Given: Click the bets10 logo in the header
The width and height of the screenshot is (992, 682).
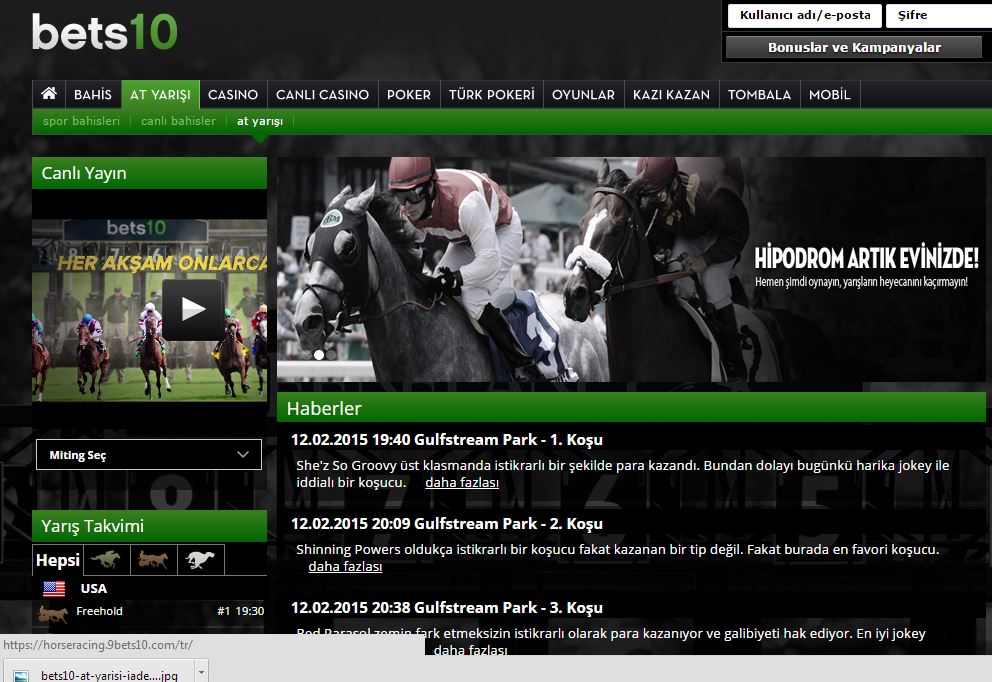Looking at the screenshot, I should (x=105, y=32).
